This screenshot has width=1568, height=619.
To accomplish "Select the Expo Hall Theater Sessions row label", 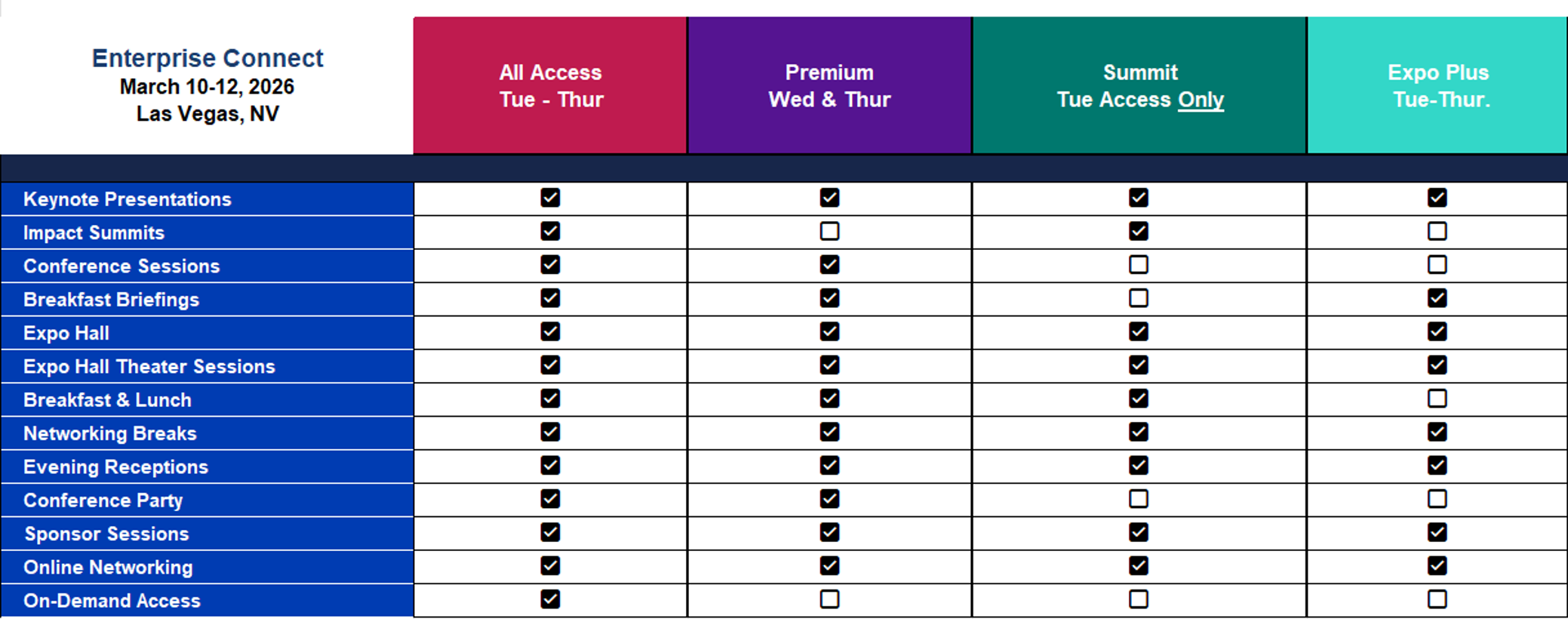I will (x=149, y=367).
